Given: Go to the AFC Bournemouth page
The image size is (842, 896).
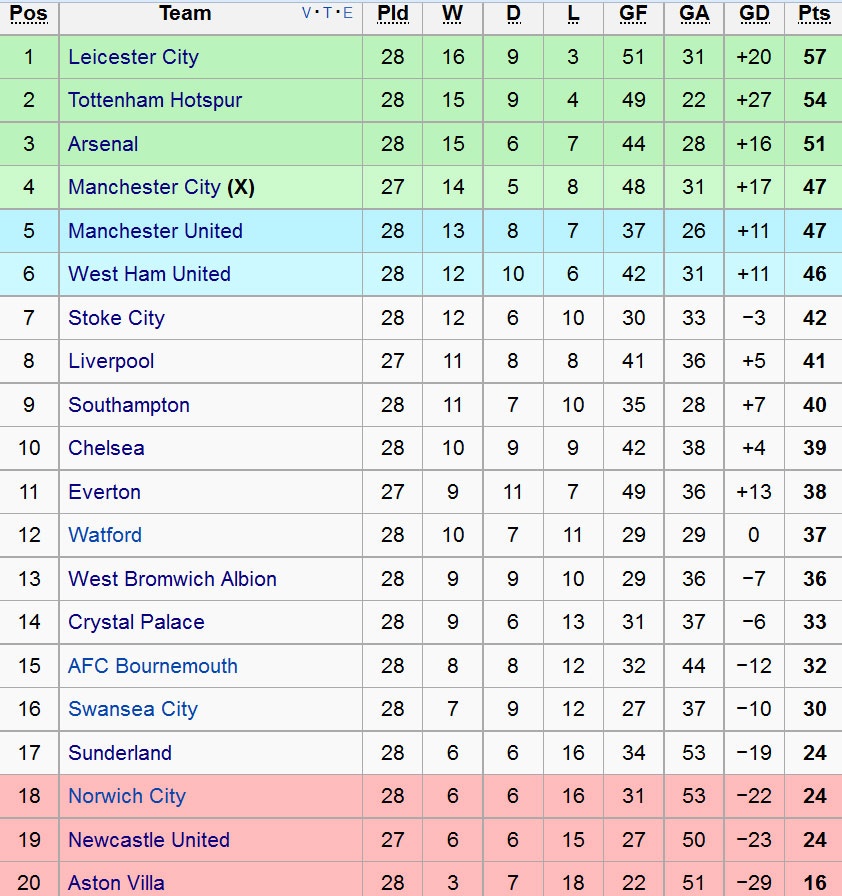Looking at the screenshot, I should click(153, 666).
